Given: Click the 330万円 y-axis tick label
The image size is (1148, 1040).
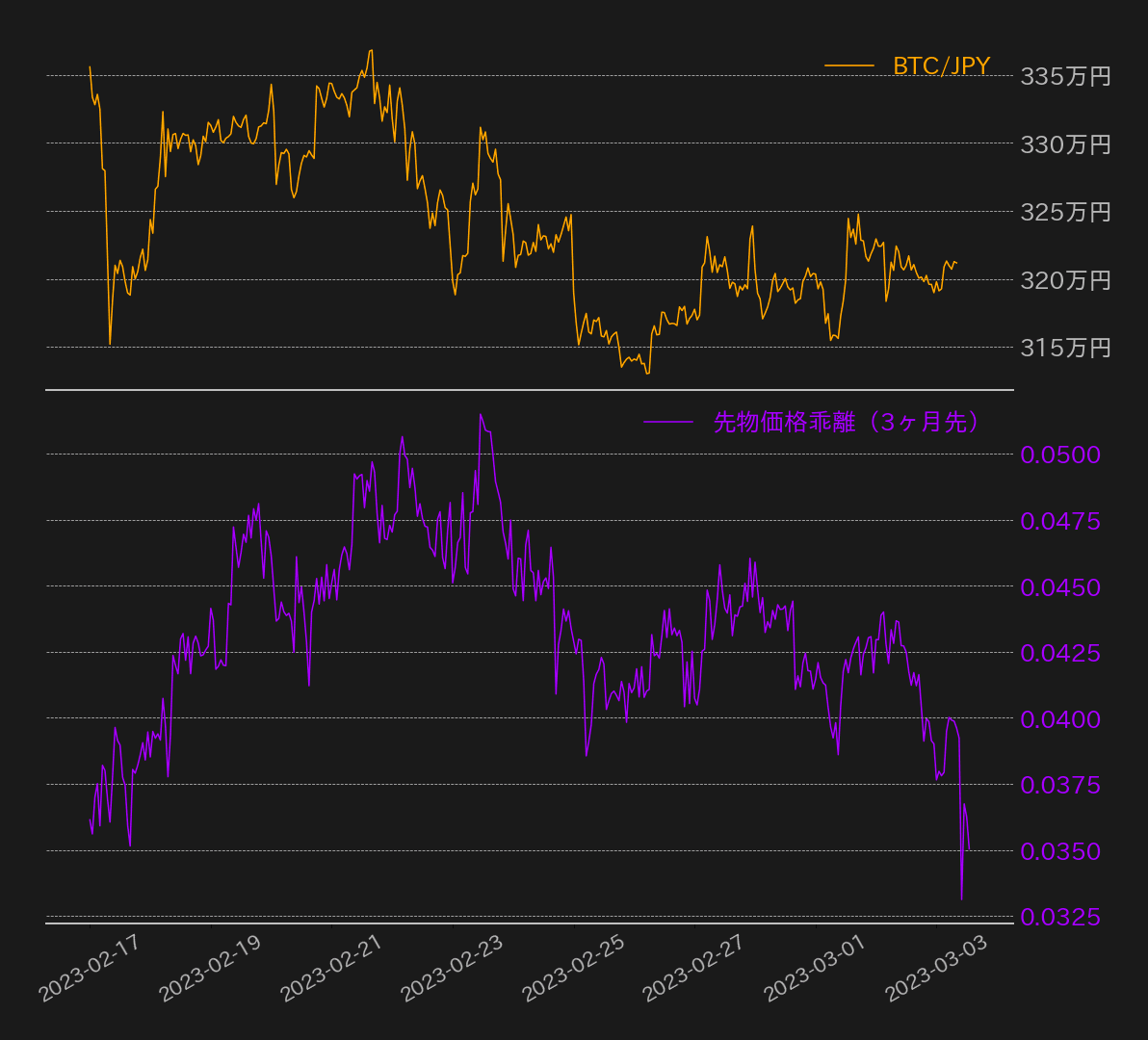Looking at the screenshot, I should (1065, 144).
